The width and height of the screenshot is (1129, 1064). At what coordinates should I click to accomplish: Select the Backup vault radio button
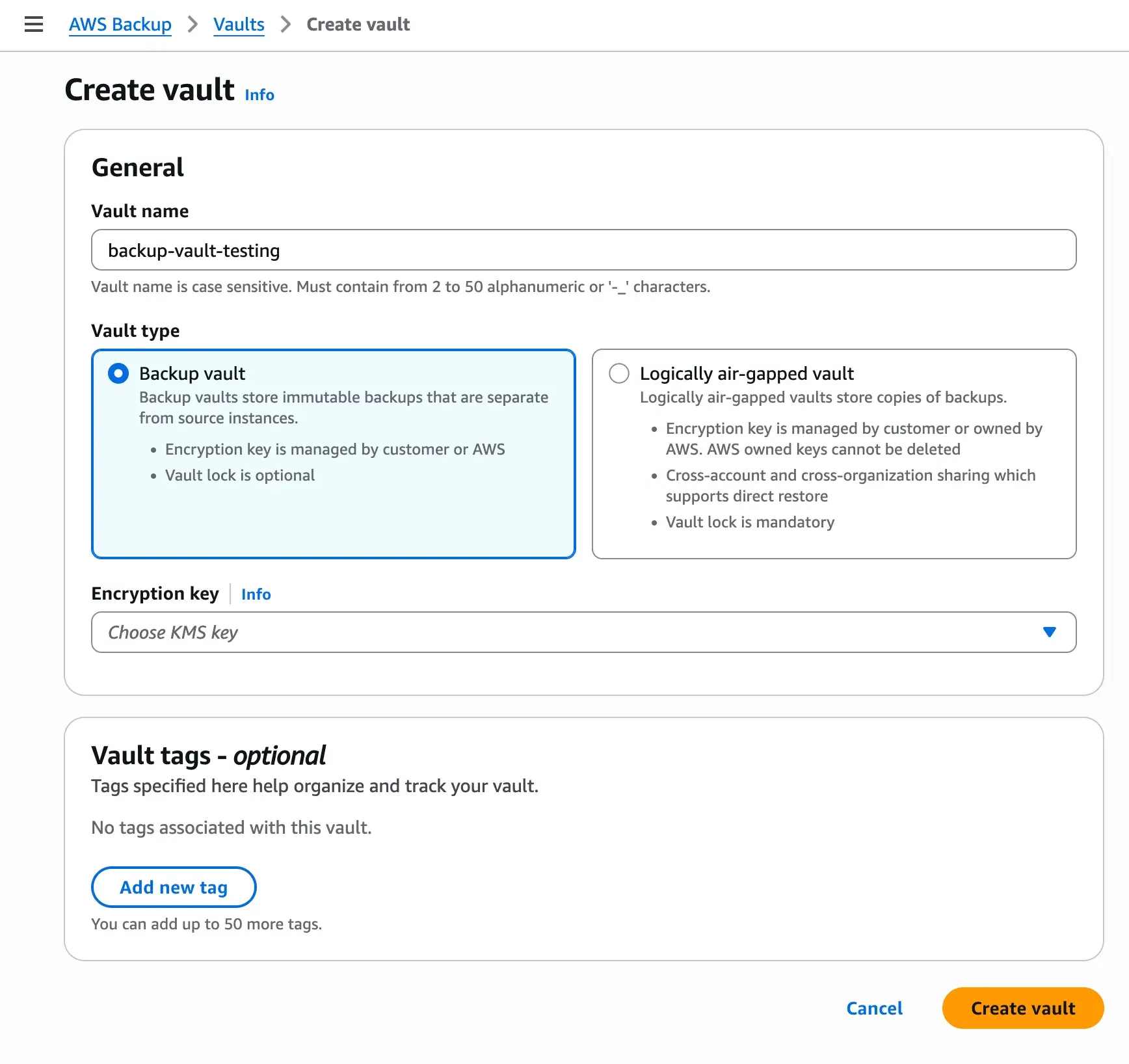point(118,373)
